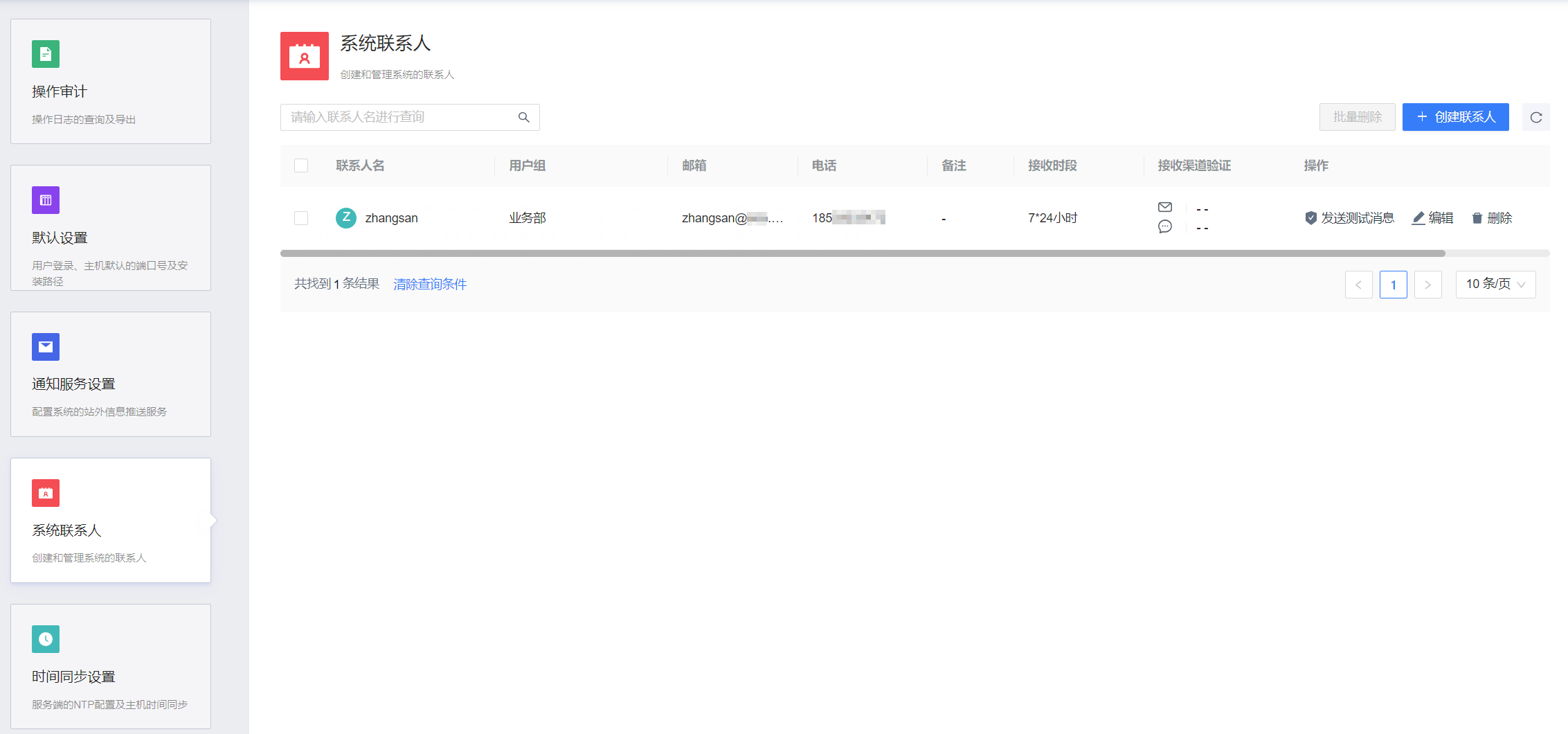The image size is (1568, 734).
Task: Click the email channel verification icon
Action: tap(1164, 207)
